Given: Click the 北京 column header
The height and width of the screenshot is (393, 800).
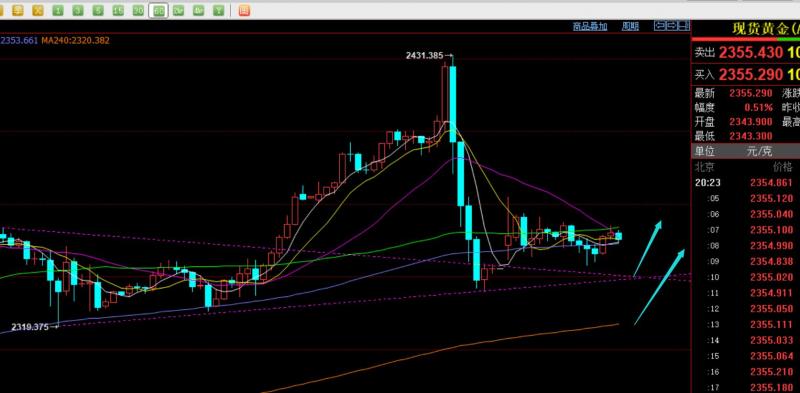Looking at the screenshot, I should 704,167.
